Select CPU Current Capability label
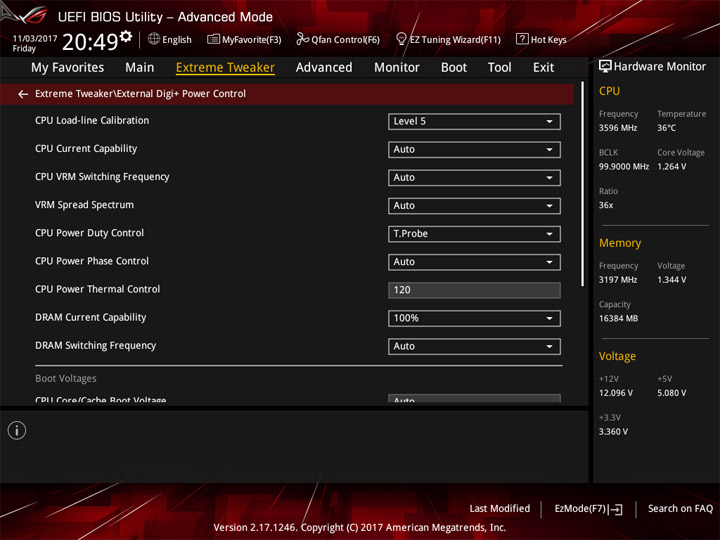 pyautogui.click(x=86, y=149)
